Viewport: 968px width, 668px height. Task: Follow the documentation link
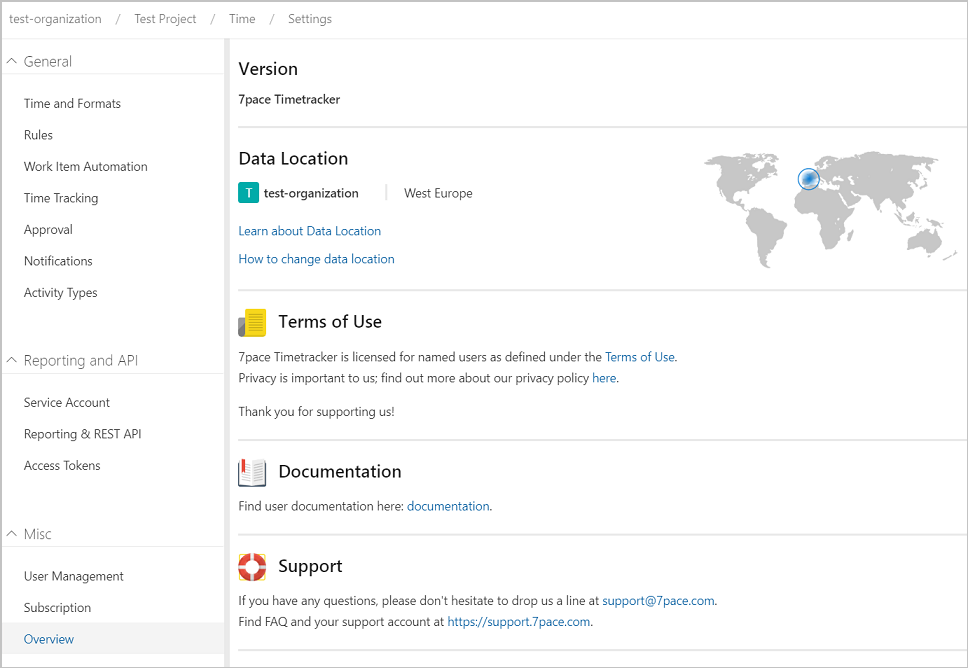448,506
